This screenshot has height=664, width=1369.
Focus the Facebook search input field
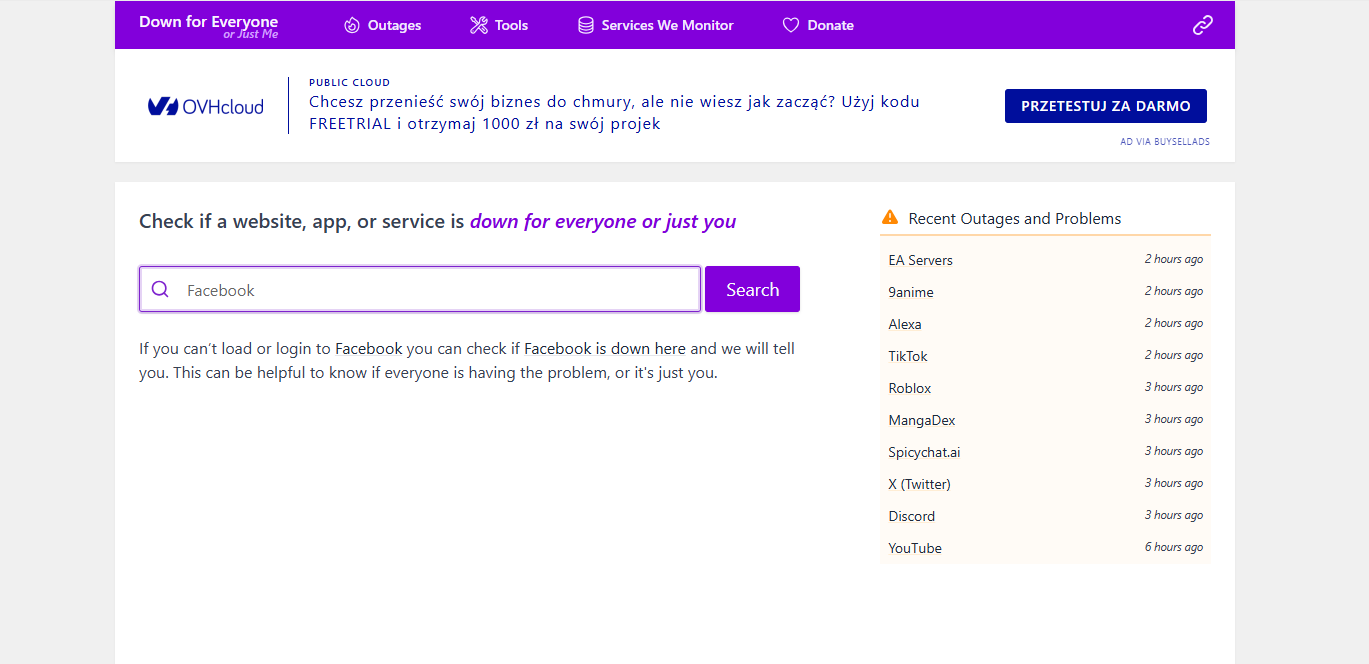[x=440, y=290]
